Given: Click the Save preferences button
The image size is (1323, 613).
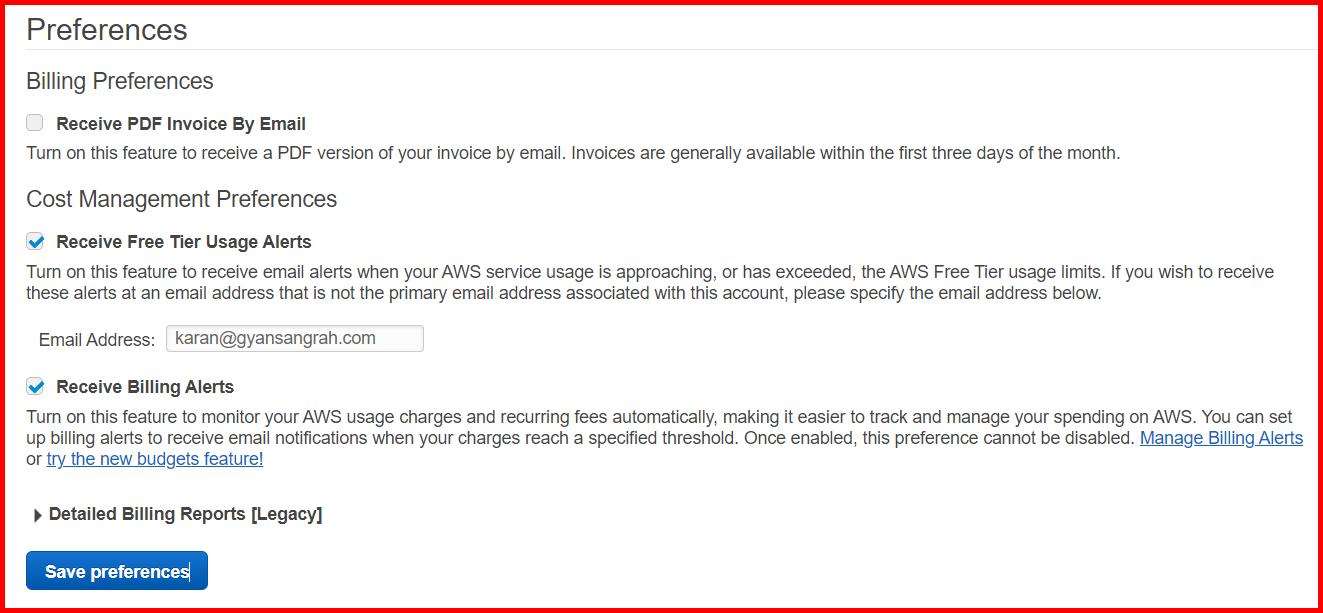Looking at the screenshot, I should (116, 571).
